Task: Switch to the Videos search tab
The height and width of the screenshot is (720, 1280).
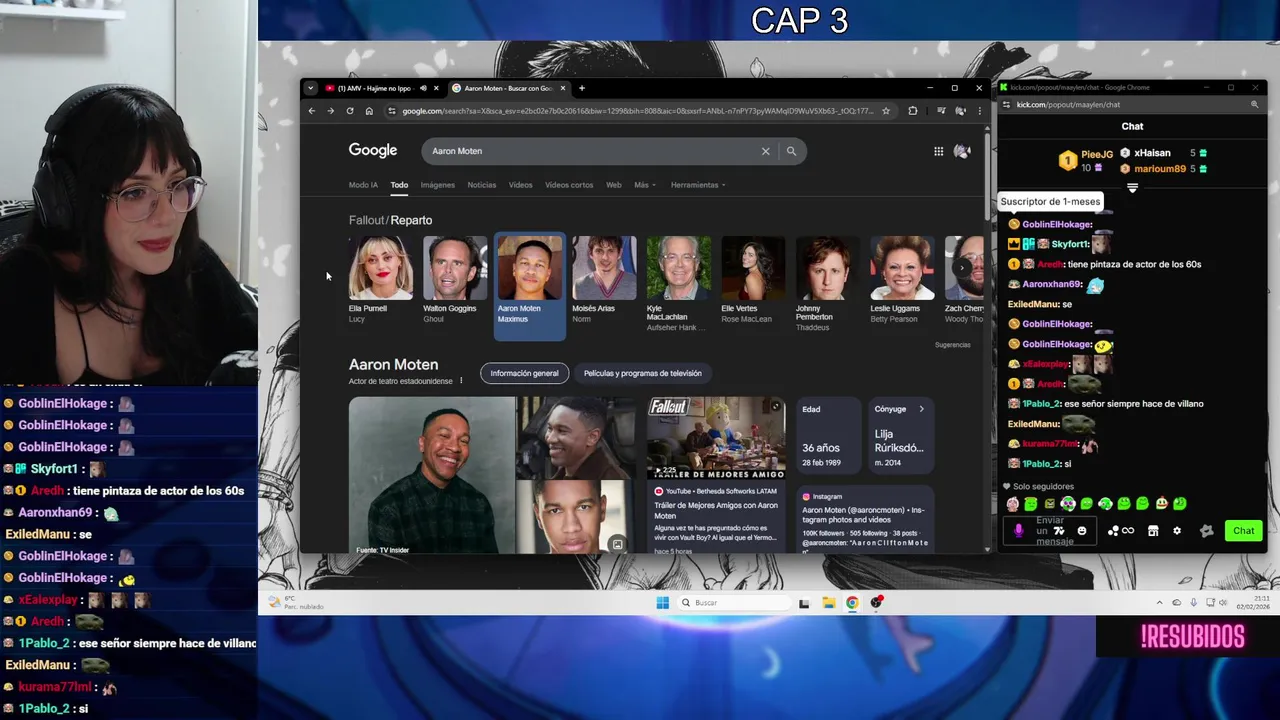Action: tap(520, 185)
